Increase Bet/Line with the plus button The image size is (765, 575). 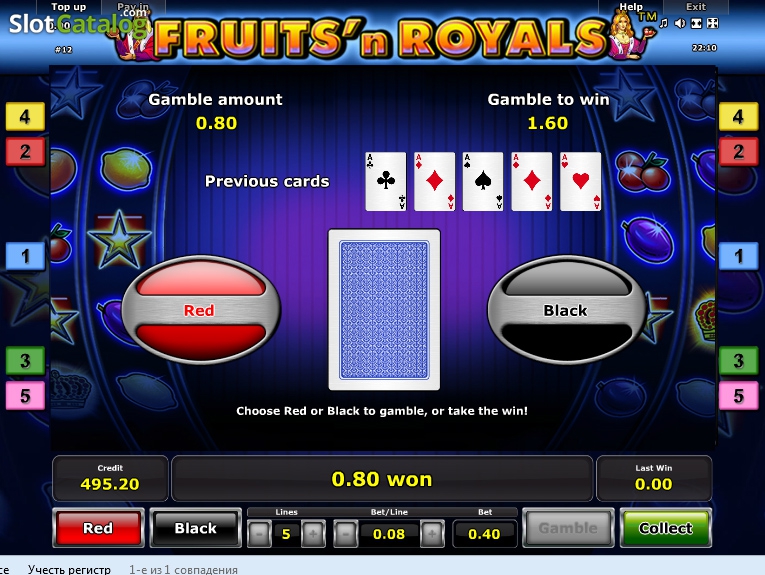point(432,534)
